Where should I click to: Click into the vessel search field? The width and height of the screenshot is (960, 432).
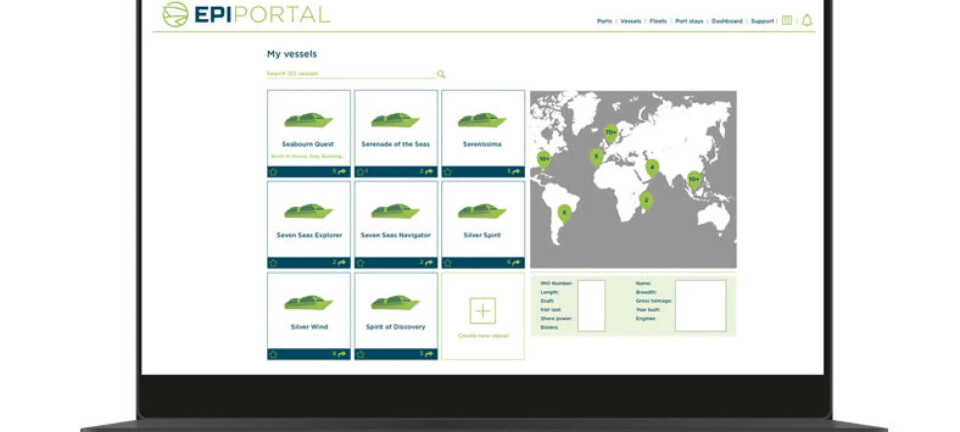point(348,74)
